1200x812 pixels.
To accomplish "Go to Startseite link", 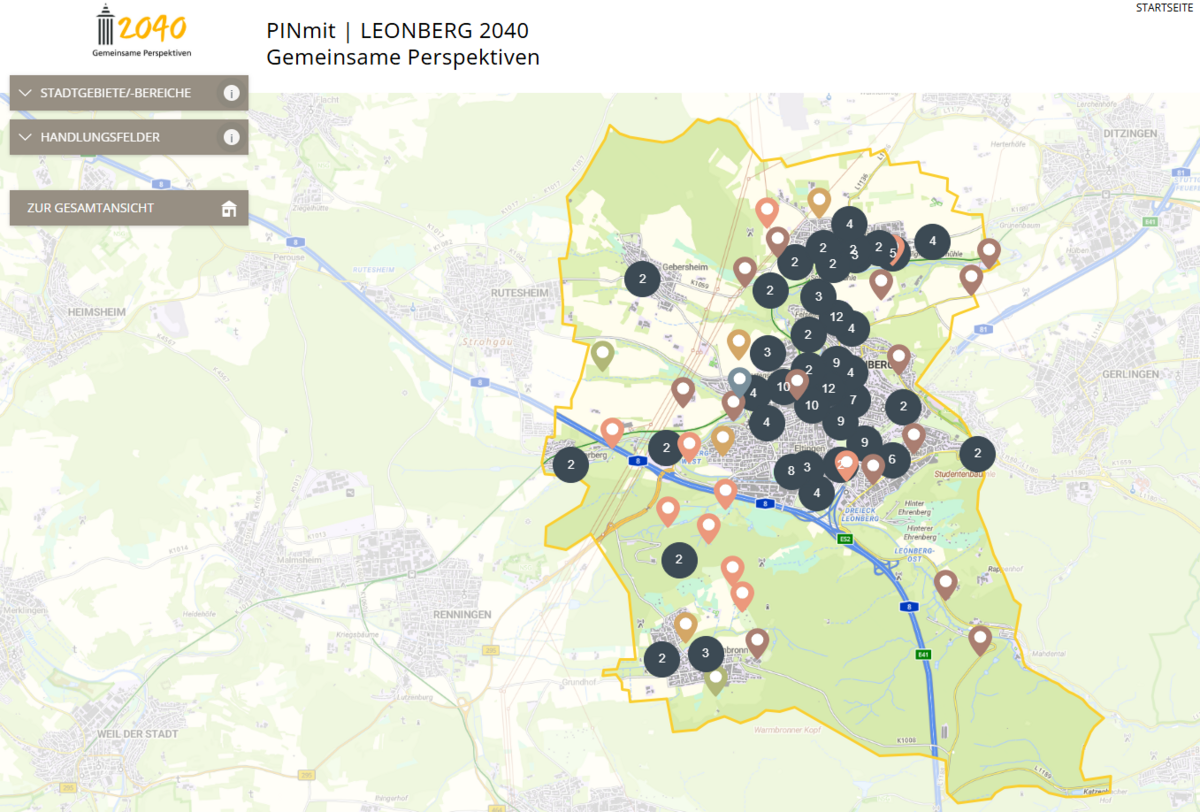I will tap(1166, 8).
